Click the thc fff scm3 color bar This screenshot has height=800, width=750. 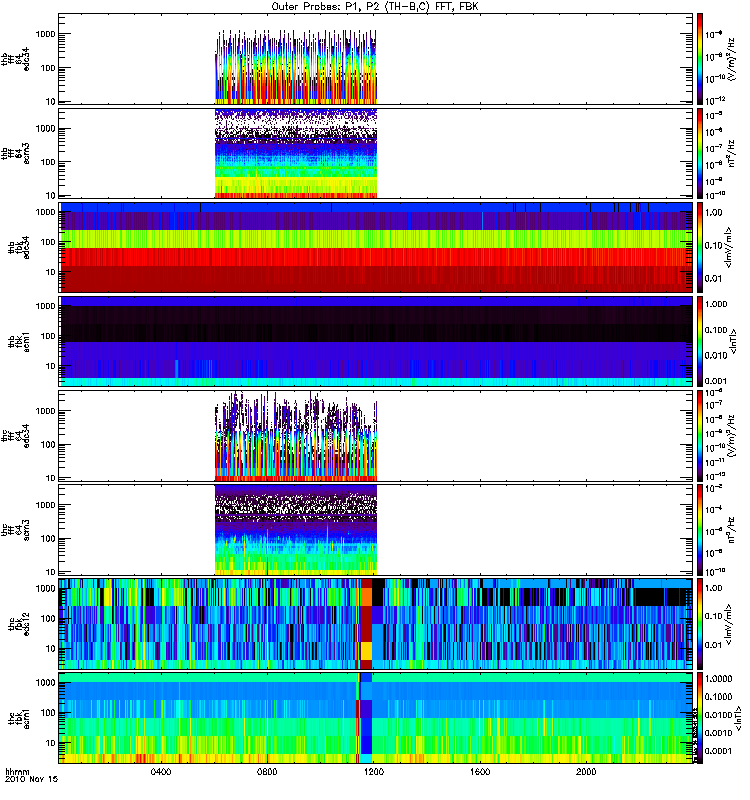(x=700, y=530)
